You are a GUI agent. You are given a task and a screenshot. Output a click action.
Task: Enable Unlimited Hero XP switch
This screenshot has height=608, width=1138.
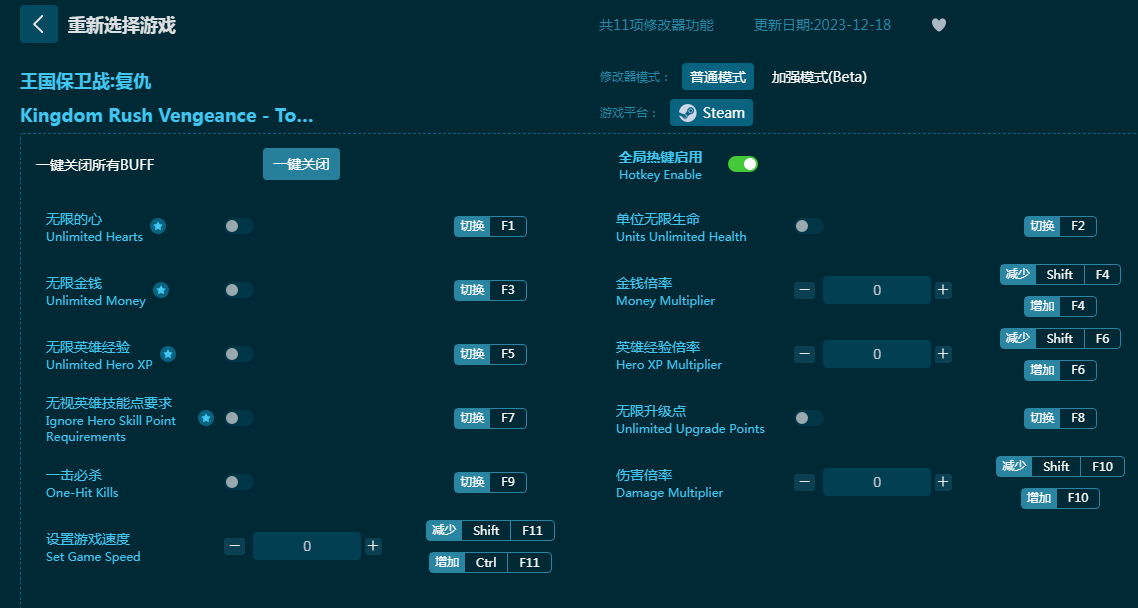(x=238, y=354)
